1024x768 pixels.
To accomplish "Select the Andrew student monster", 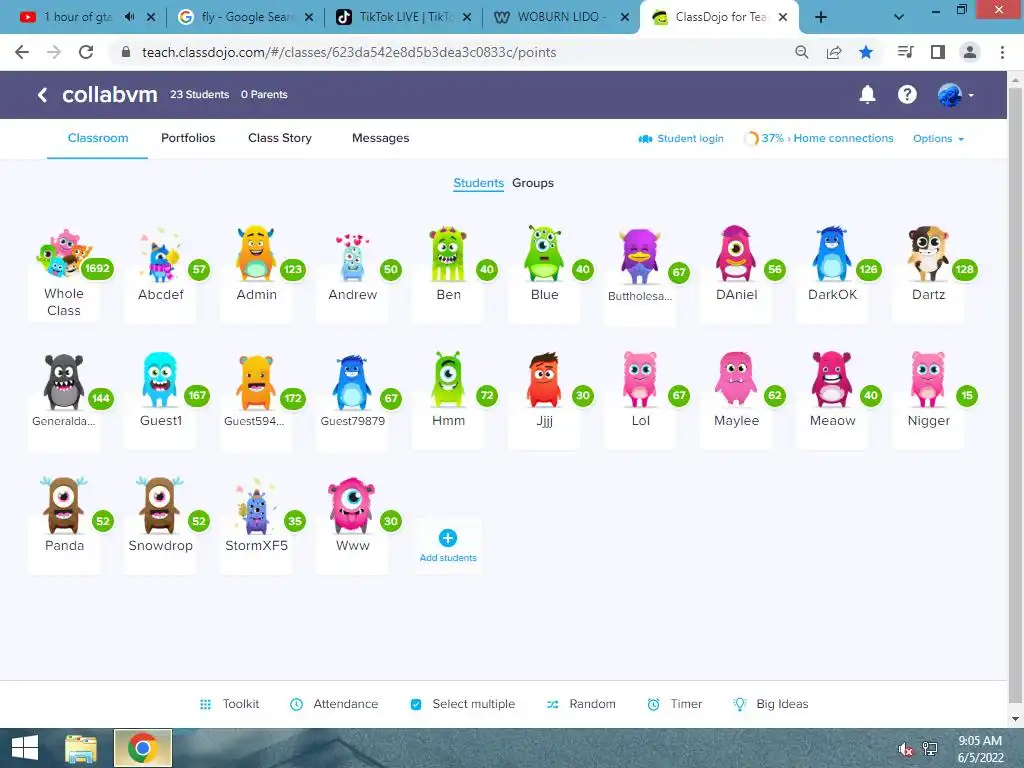I will pyautogui.click(x=352, y=257).
